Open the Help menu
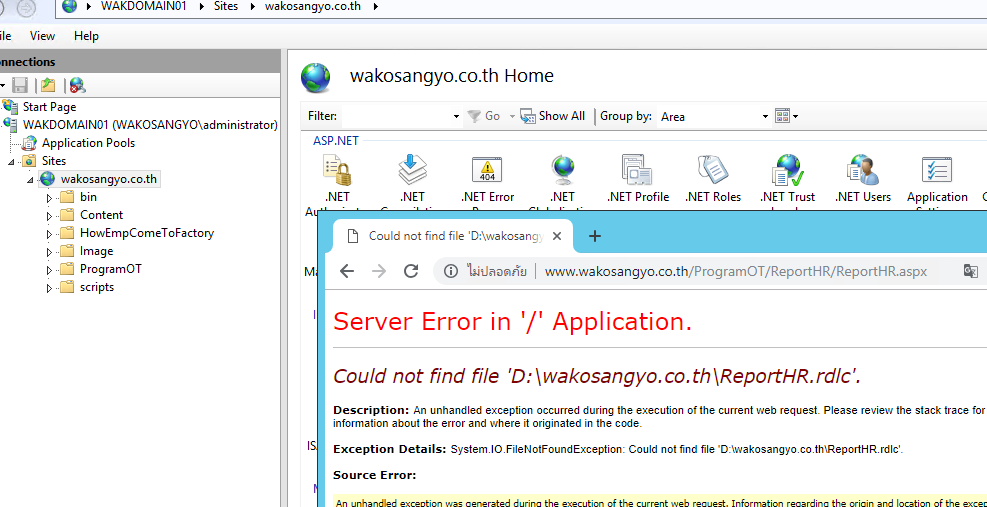This screenshot has height=507, width=987. 86,36
